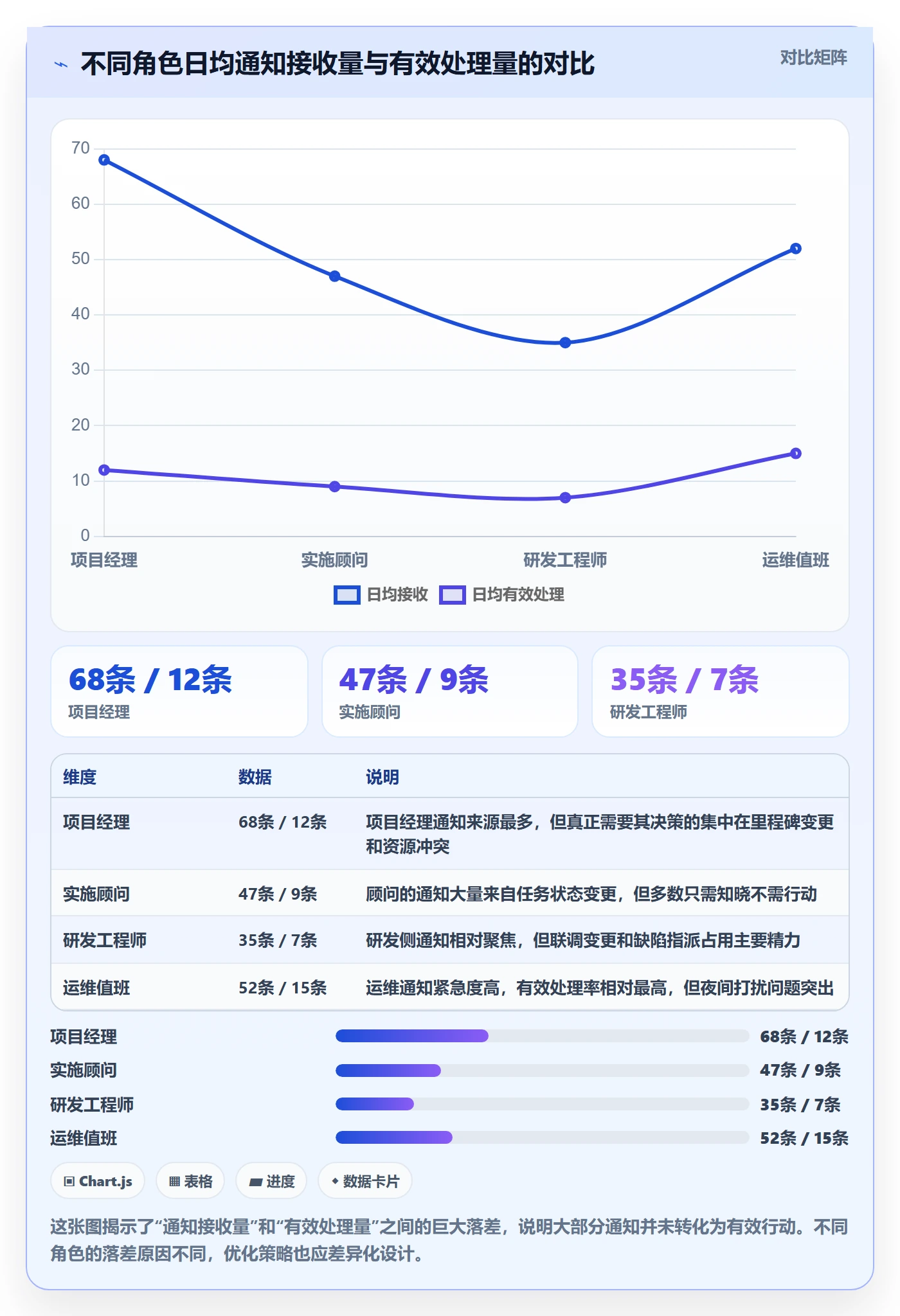900x1316 pixels.
Task: Click the 实施顾问 x-axis label
Action: click(x=335, y=560)
